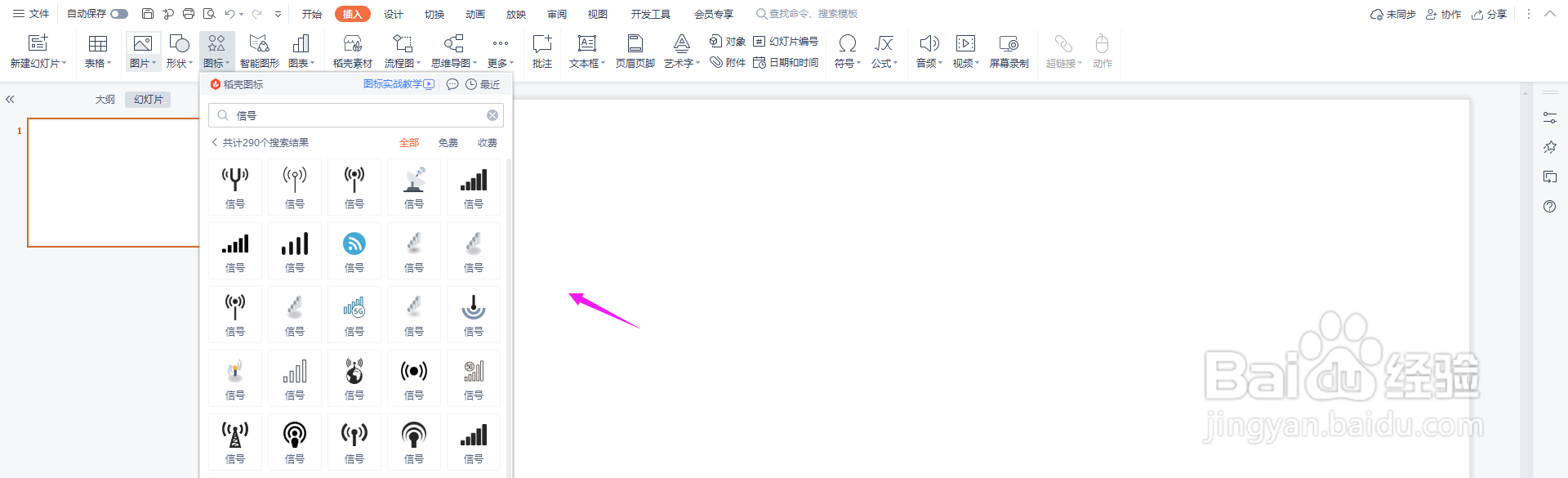Click the 查找命令 search command box

pyautogui.click(x=807, y=14)
